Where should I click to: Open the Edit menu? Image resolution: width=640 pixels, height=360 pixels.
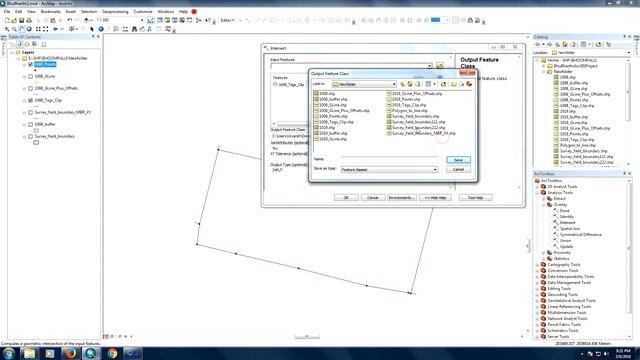18,11
